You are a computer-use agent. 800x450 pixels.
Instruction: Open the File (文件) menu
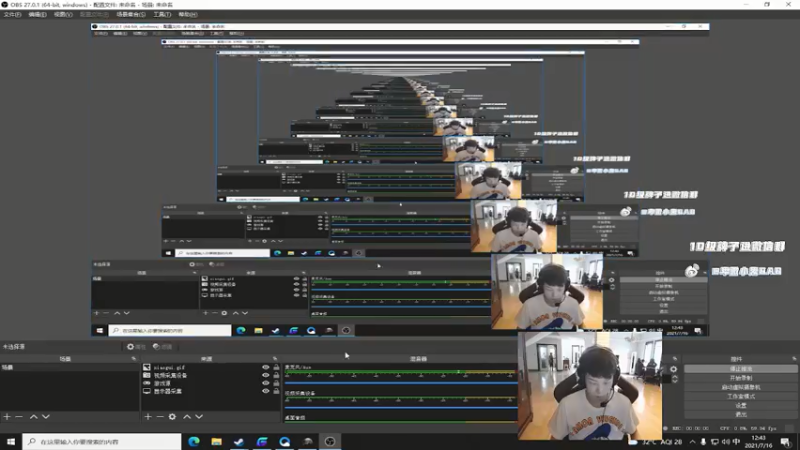click(x=12, y=14)
